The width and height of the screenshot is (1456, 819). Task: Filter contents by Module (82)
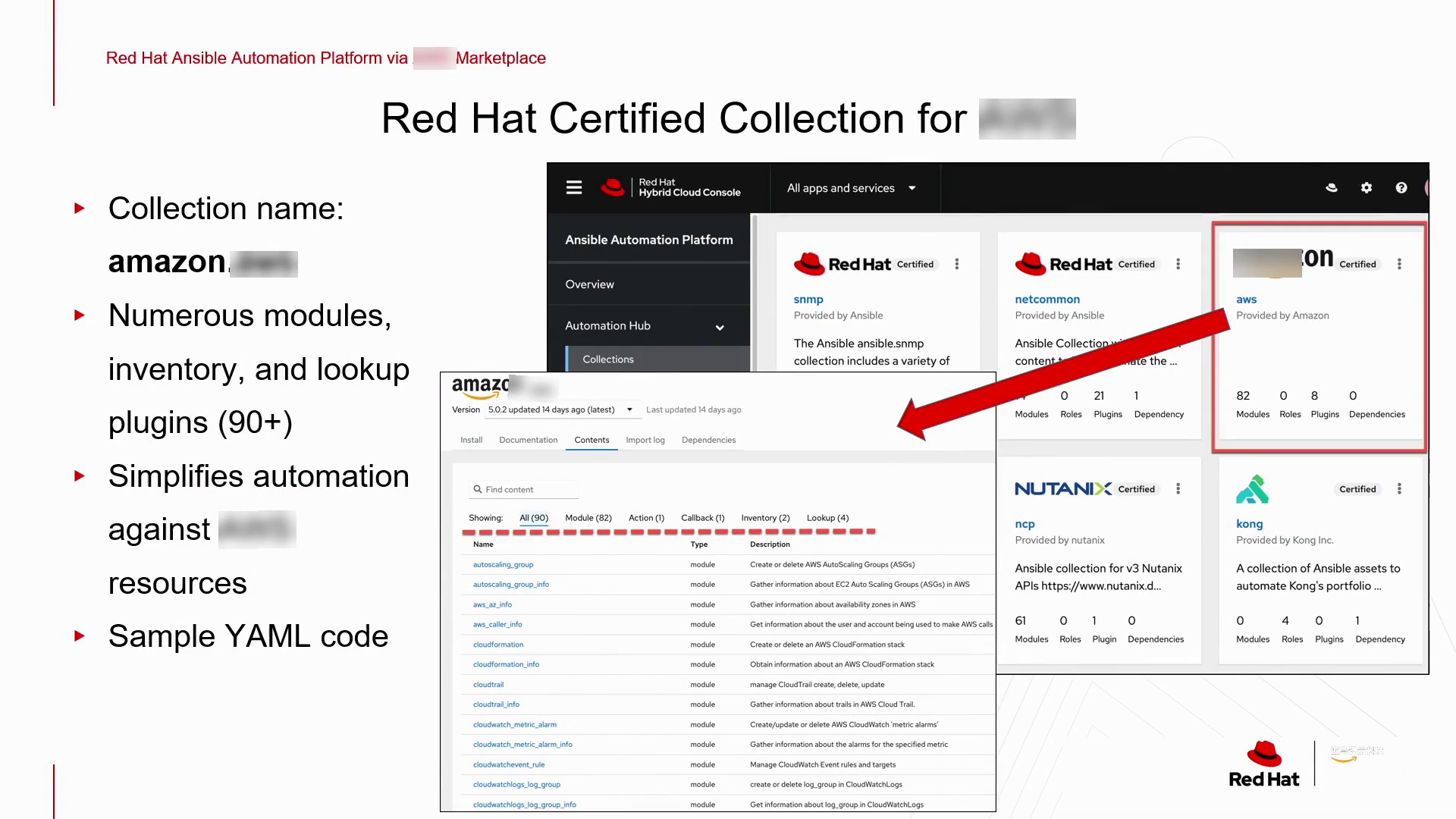pyautogui.click(x=588, y=518)
